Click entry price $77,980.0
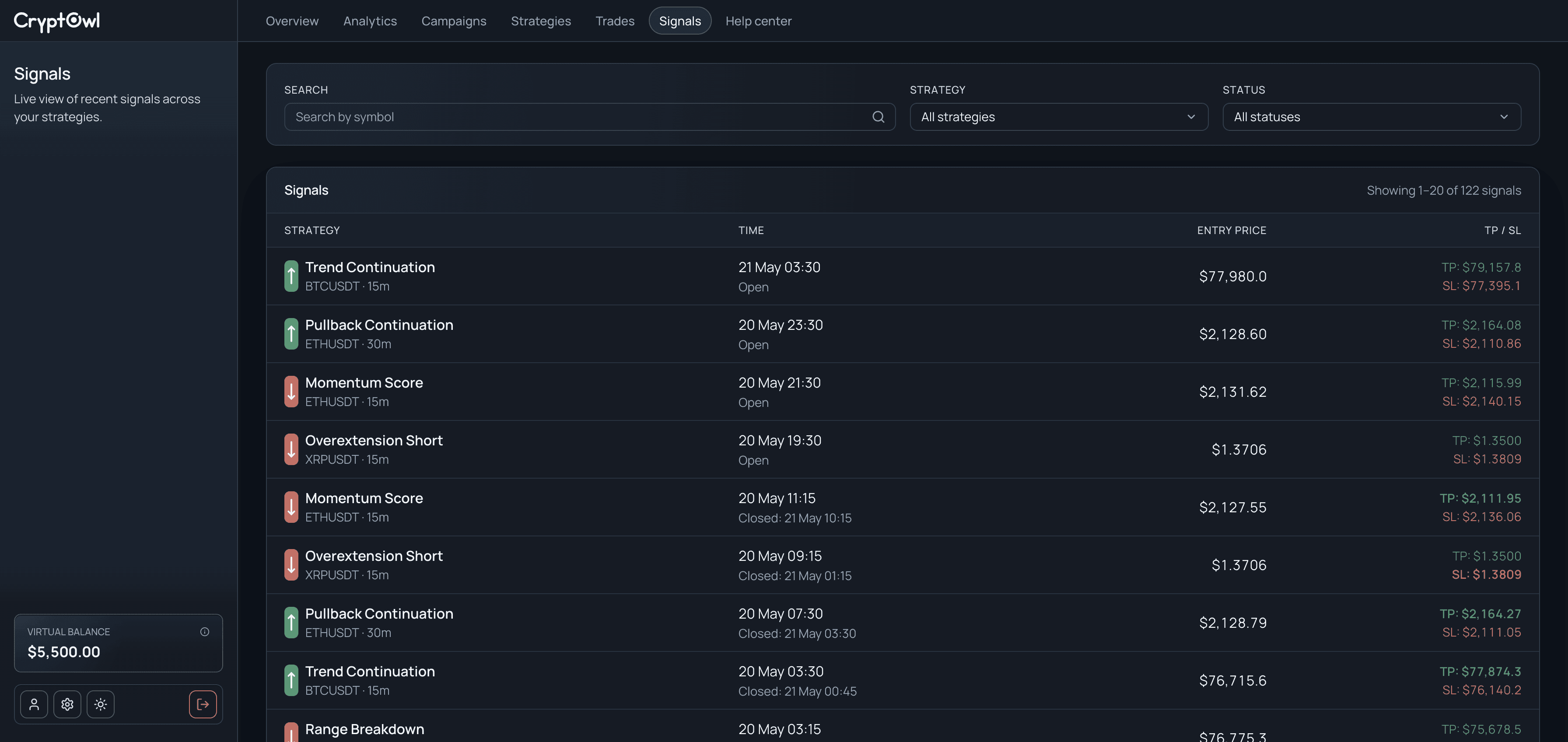The width and height of the screenshot is (1568, 742). (x=1232, y=276)
